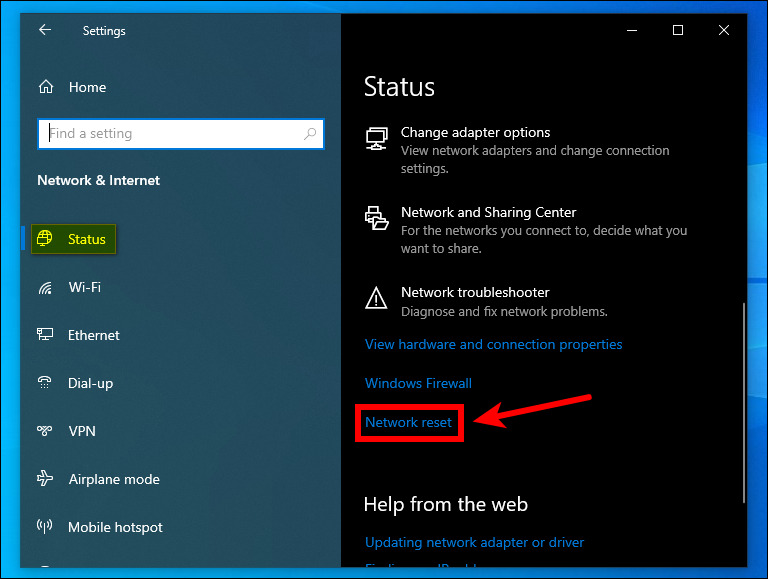
Task: Open Dial-up settings
Action: (90, 384)
